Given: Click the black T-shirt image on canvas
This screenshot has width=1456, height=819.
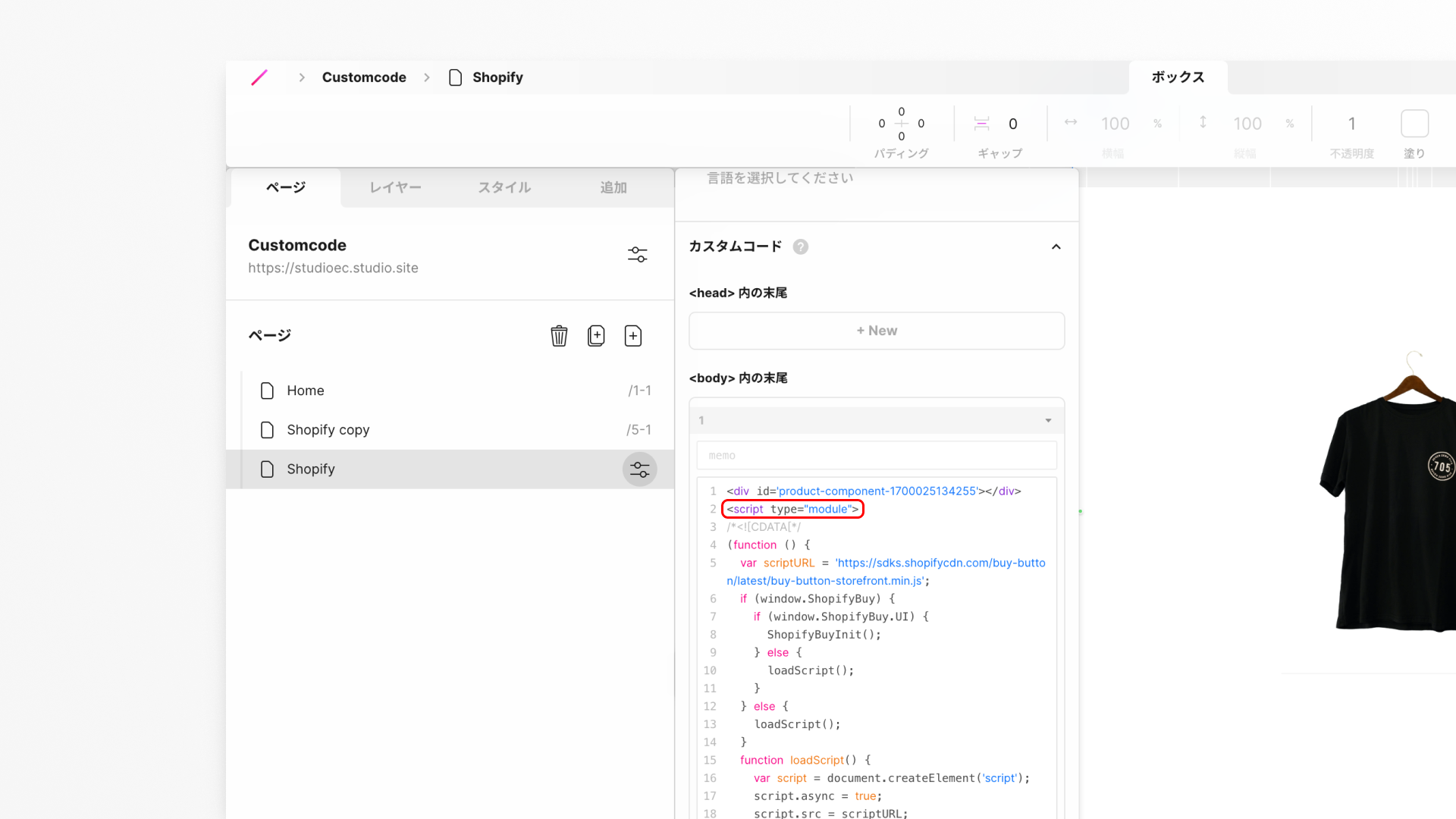Looking at the screenshot, I should click(1388, 493).
